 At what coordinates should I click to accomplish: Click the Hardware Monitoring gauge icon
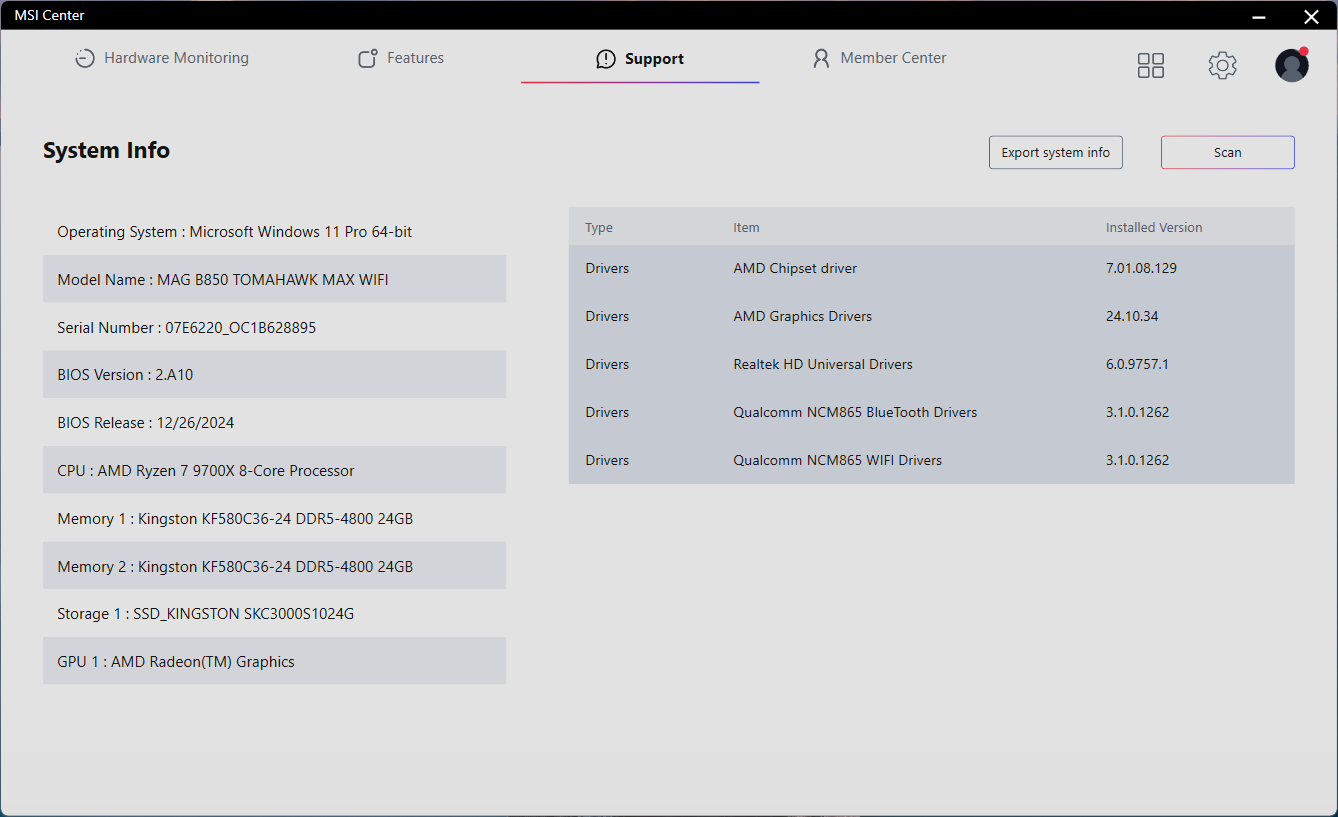tap(85, 59)
